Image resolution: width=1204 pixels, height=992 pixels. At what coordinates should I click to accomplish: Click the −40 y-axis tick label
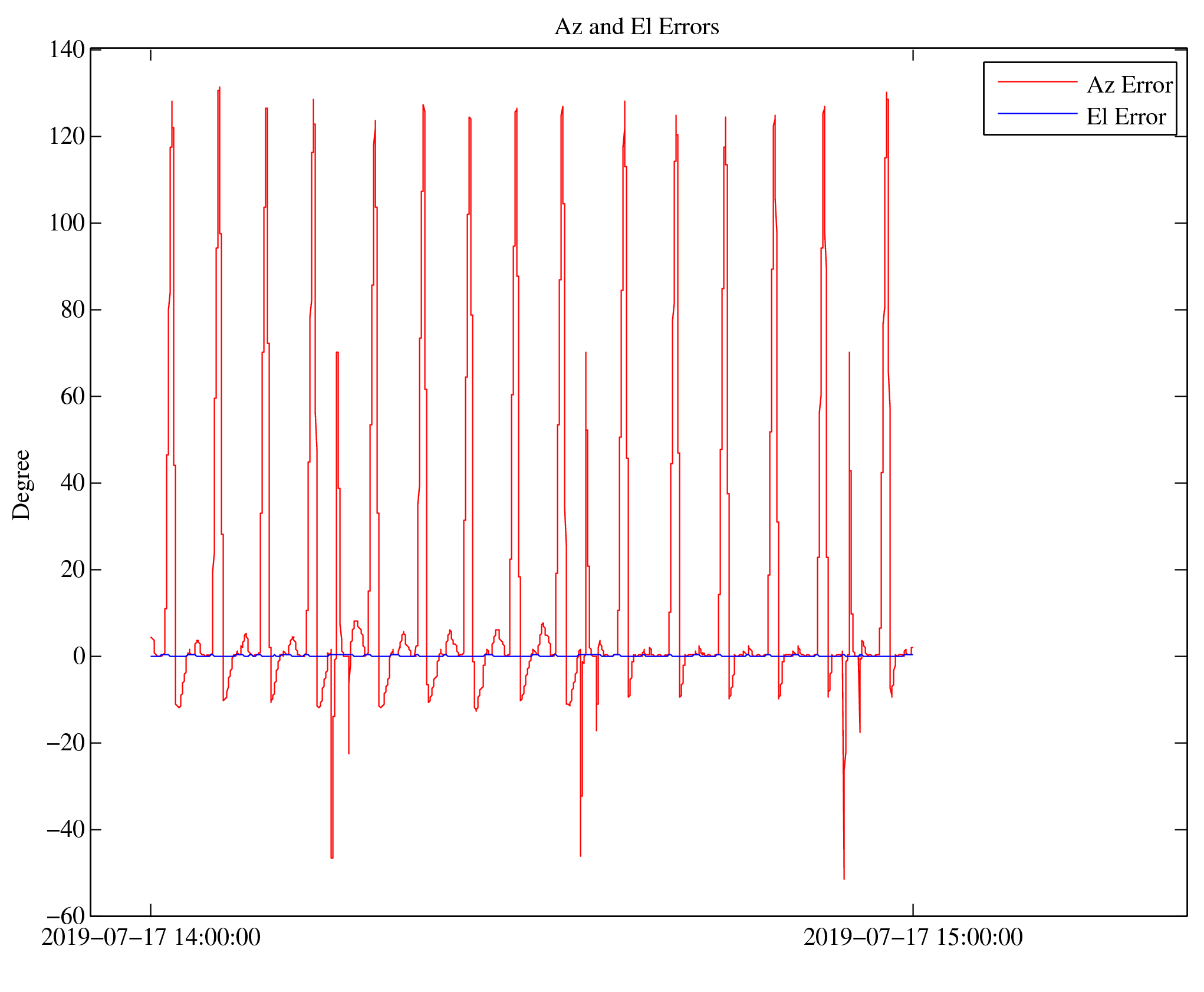(65, 829)
